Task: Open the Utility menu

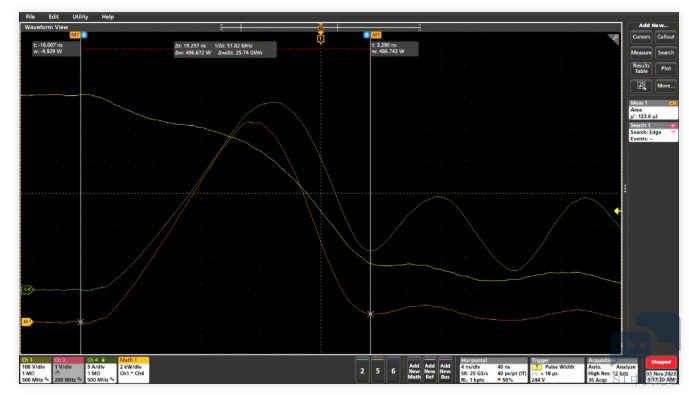Action: tap(80, 17)
